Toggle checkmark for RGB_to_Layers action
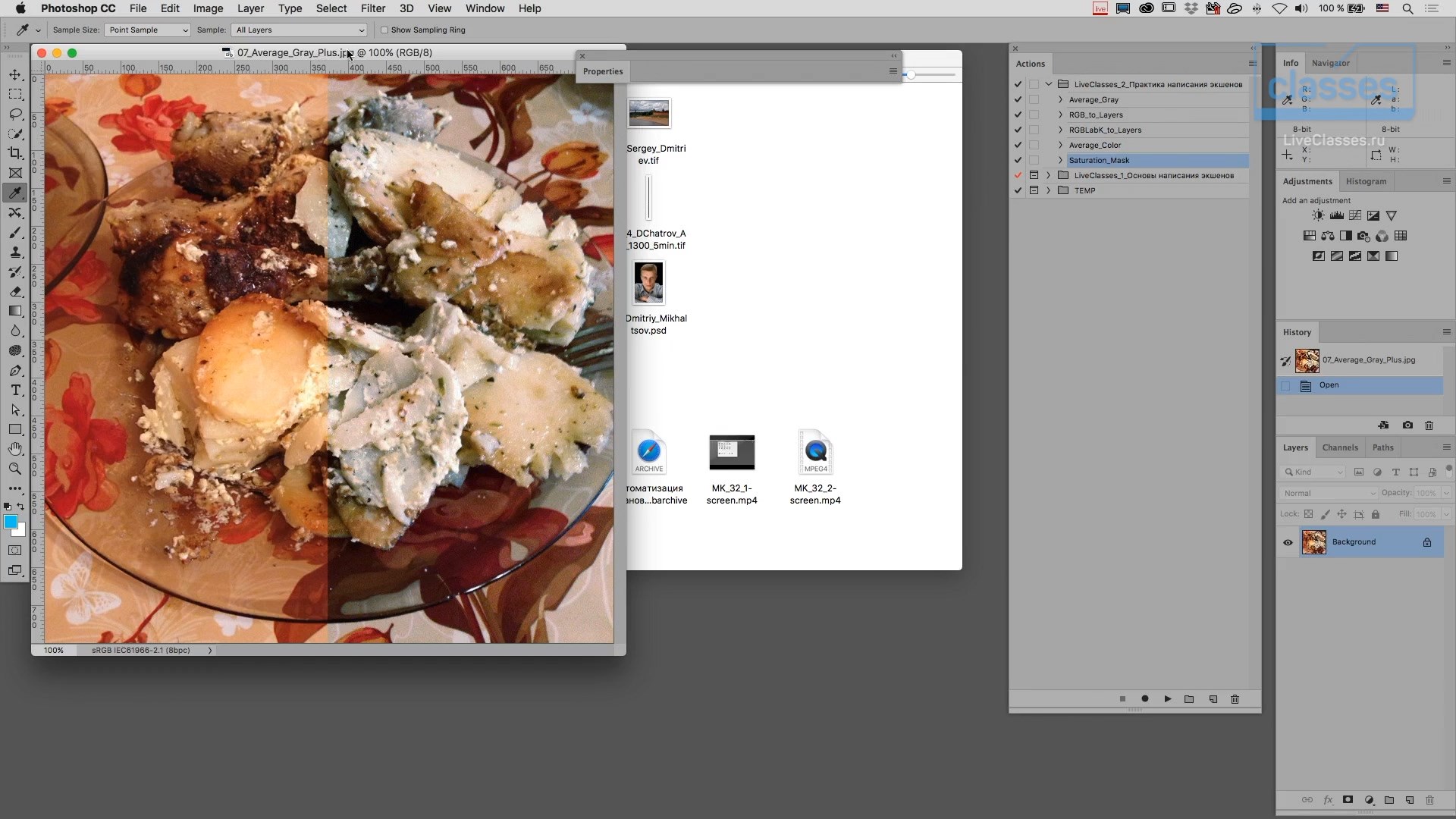The width and height of the screenshot is (1456, 819). 1018,115
